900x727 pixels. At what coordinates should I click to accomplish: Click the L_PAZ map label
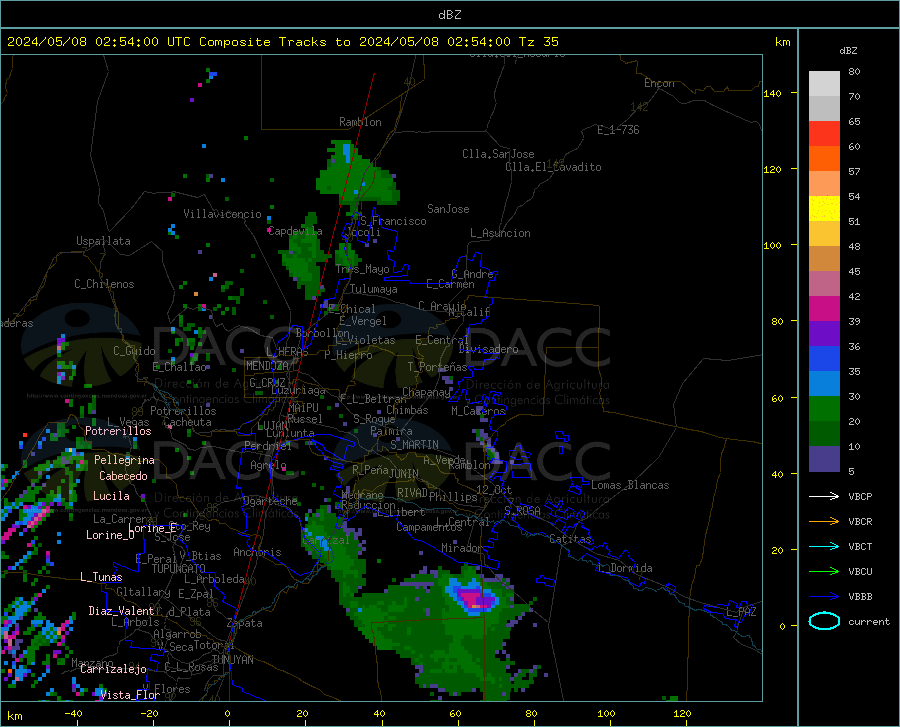741,612
